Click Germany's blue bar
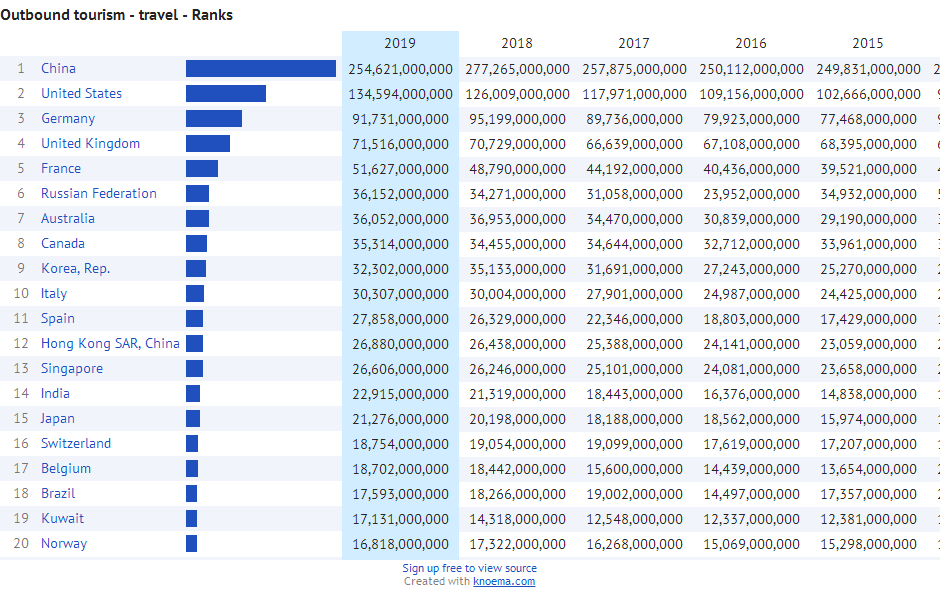This screenshot has width=940, height=600. (214, 119)
